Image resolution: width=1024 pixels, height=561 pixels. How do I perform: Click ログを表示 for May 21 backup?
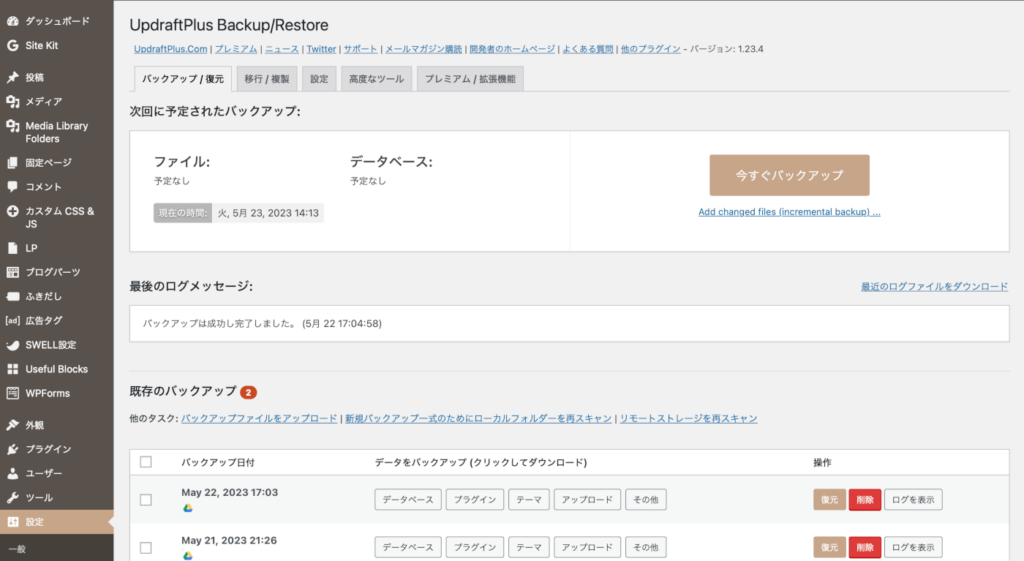click(x=913, y=547)
